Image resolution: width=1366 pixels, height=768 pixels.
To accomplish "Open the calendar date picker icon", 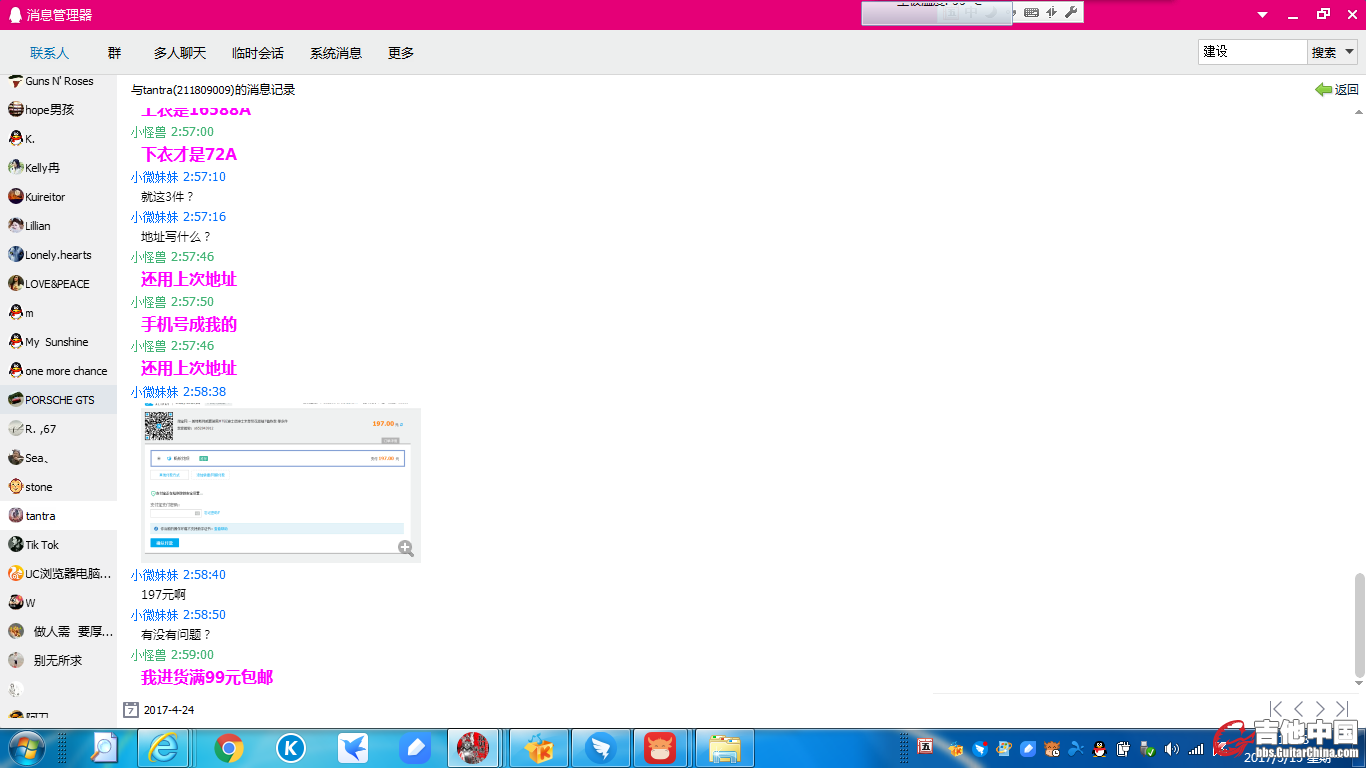I will pos(131,710).
